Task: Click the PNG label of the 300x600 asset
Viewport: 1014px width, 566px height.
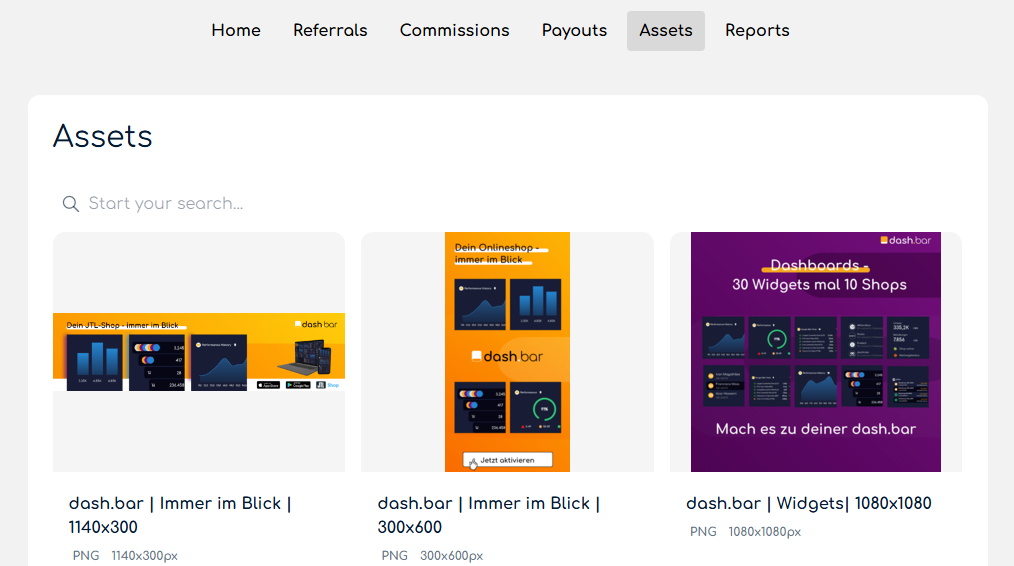Action: [394, 556]
